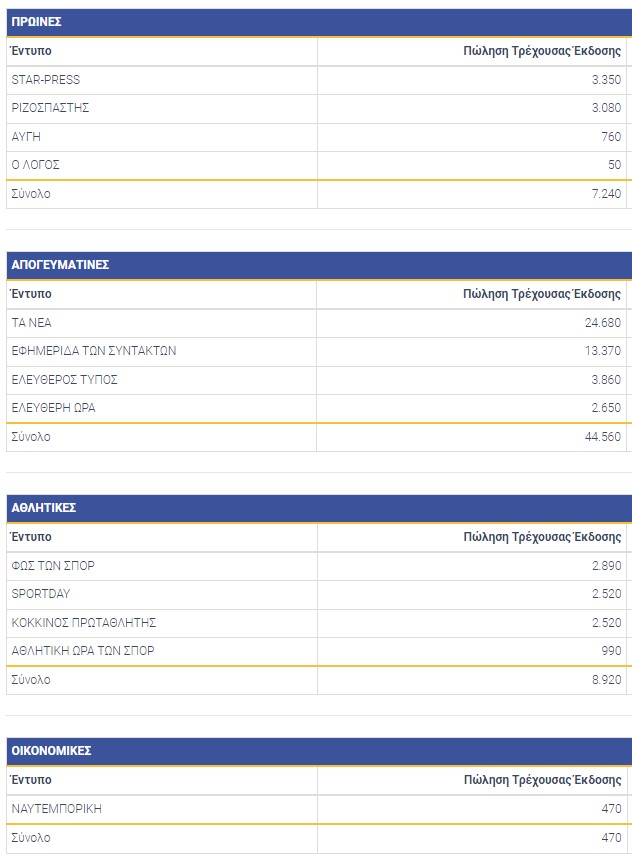Sort by Πώληση Τρέχουσας Έκδοσης in ΑΘΛΗΤΙΚΕΣ table
Screen dimensions: 632x854
(542, 537)
